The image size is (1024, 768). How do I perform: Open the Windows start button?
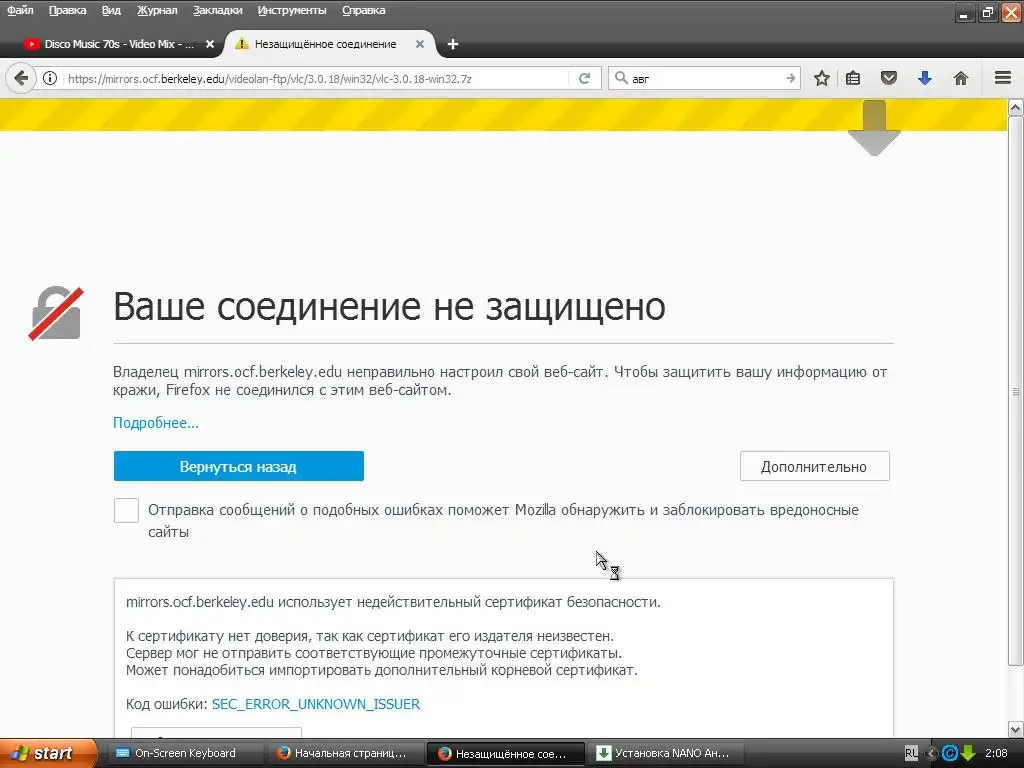coord(48,753)
